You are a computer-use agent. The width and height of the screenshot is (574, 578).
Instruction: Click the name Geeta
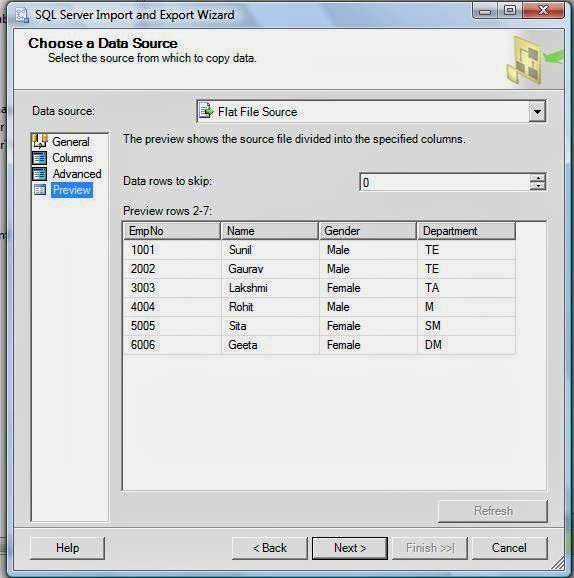coord(243,345)
